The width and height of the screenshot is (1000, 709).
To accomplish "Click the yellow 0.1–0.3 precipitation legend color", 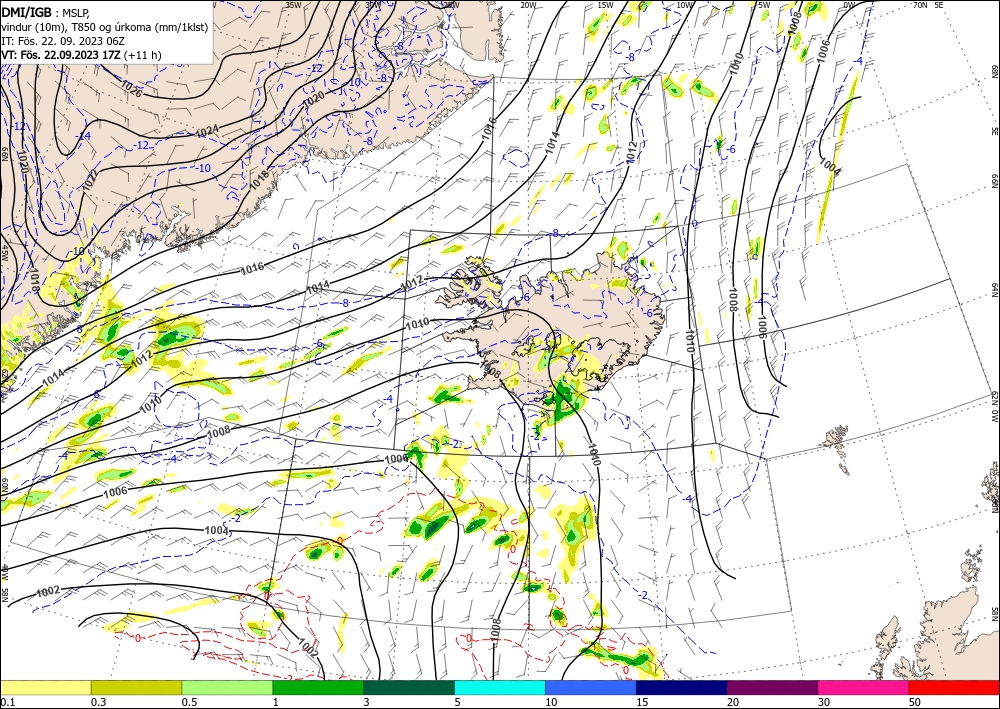I will click(45, 687).
